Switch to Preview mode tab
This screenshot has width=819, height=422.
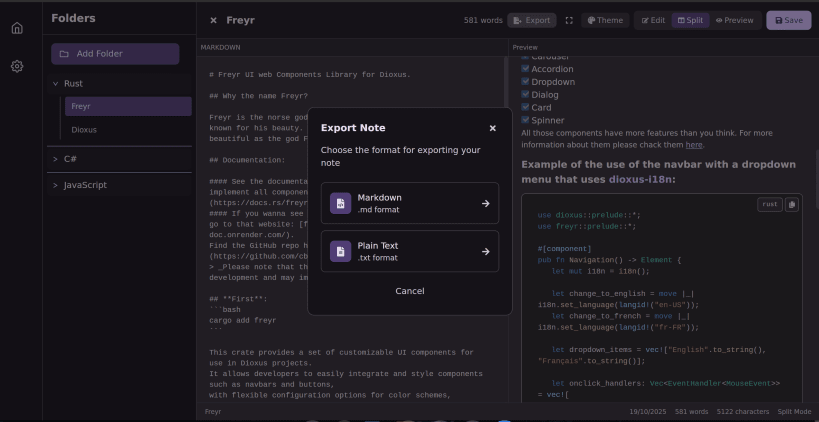(734, 20)
